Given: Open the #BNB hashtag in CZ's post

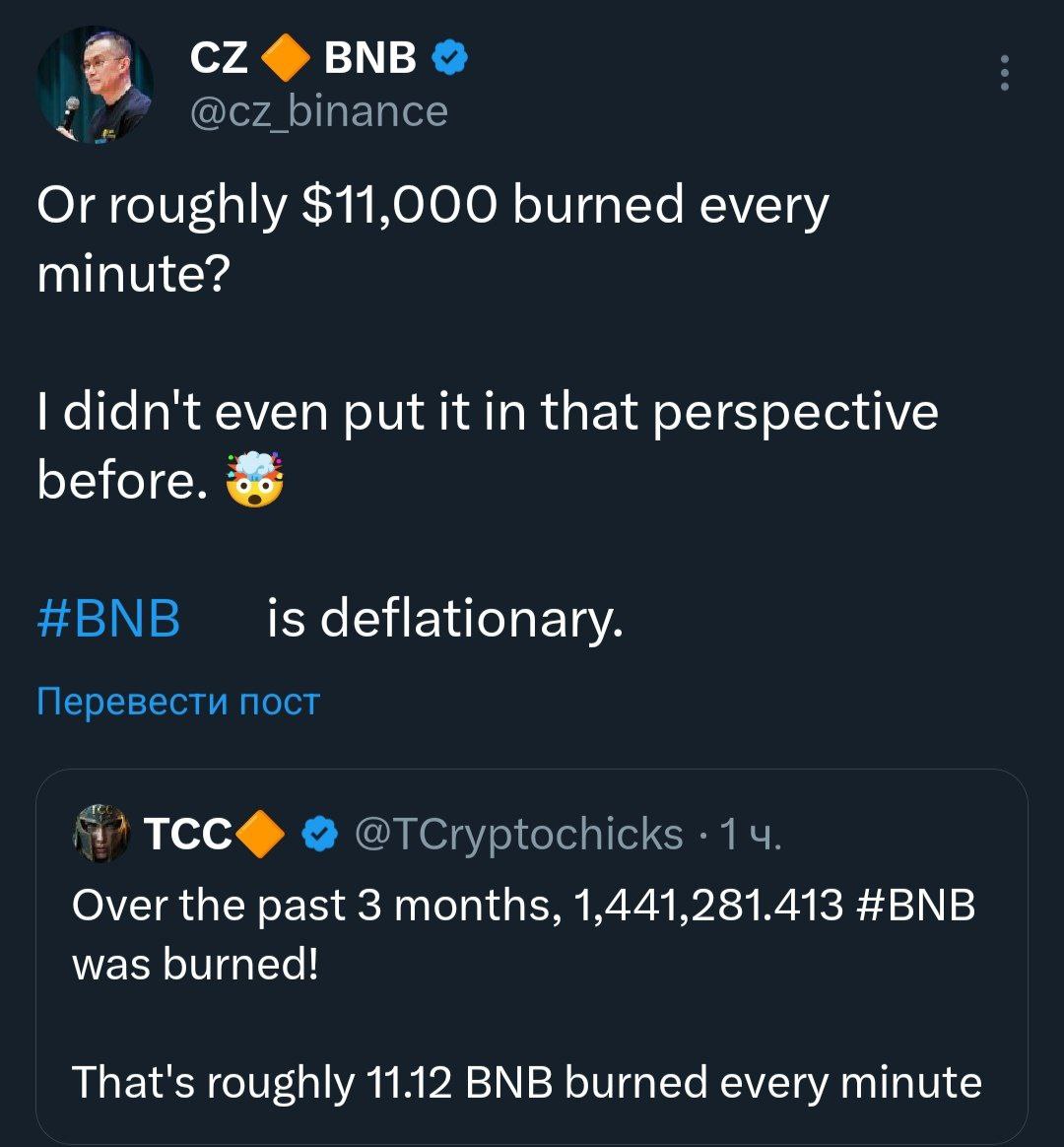Looking at the screenshot, I should pyautogui.click(x=109, y=620).
